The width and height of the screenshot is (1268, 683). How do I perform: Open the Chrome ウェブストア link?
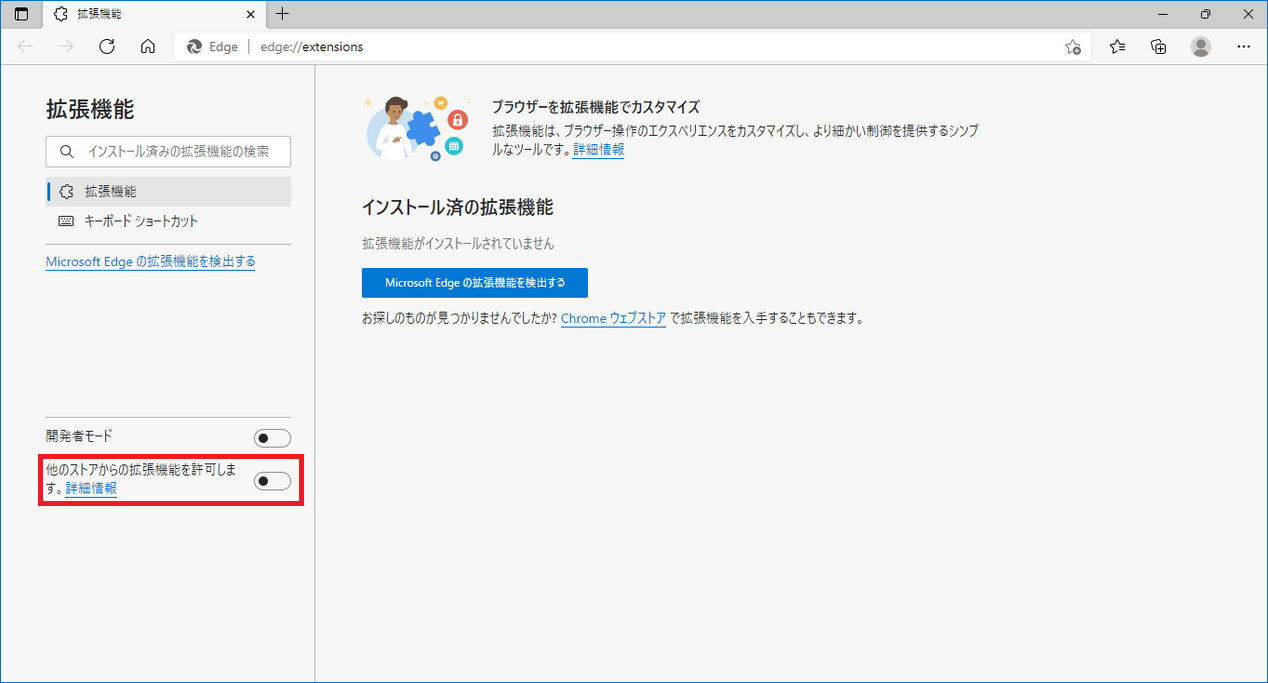(613, 318)
